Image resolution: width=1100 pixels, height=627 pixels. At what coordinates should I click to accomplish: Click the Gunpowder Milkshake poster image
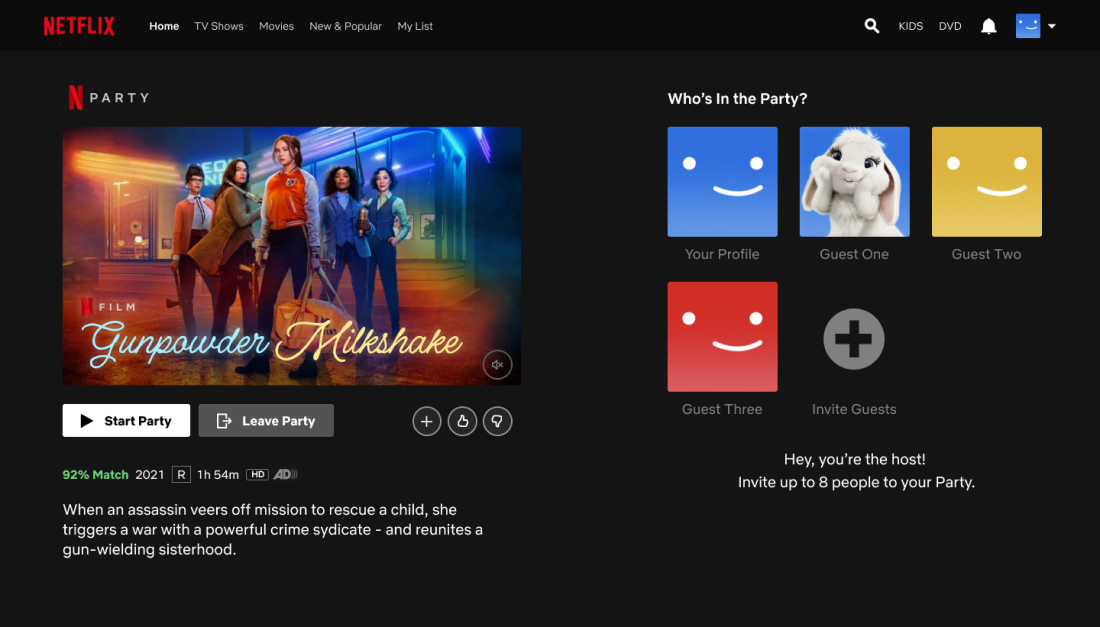point(291,255)
